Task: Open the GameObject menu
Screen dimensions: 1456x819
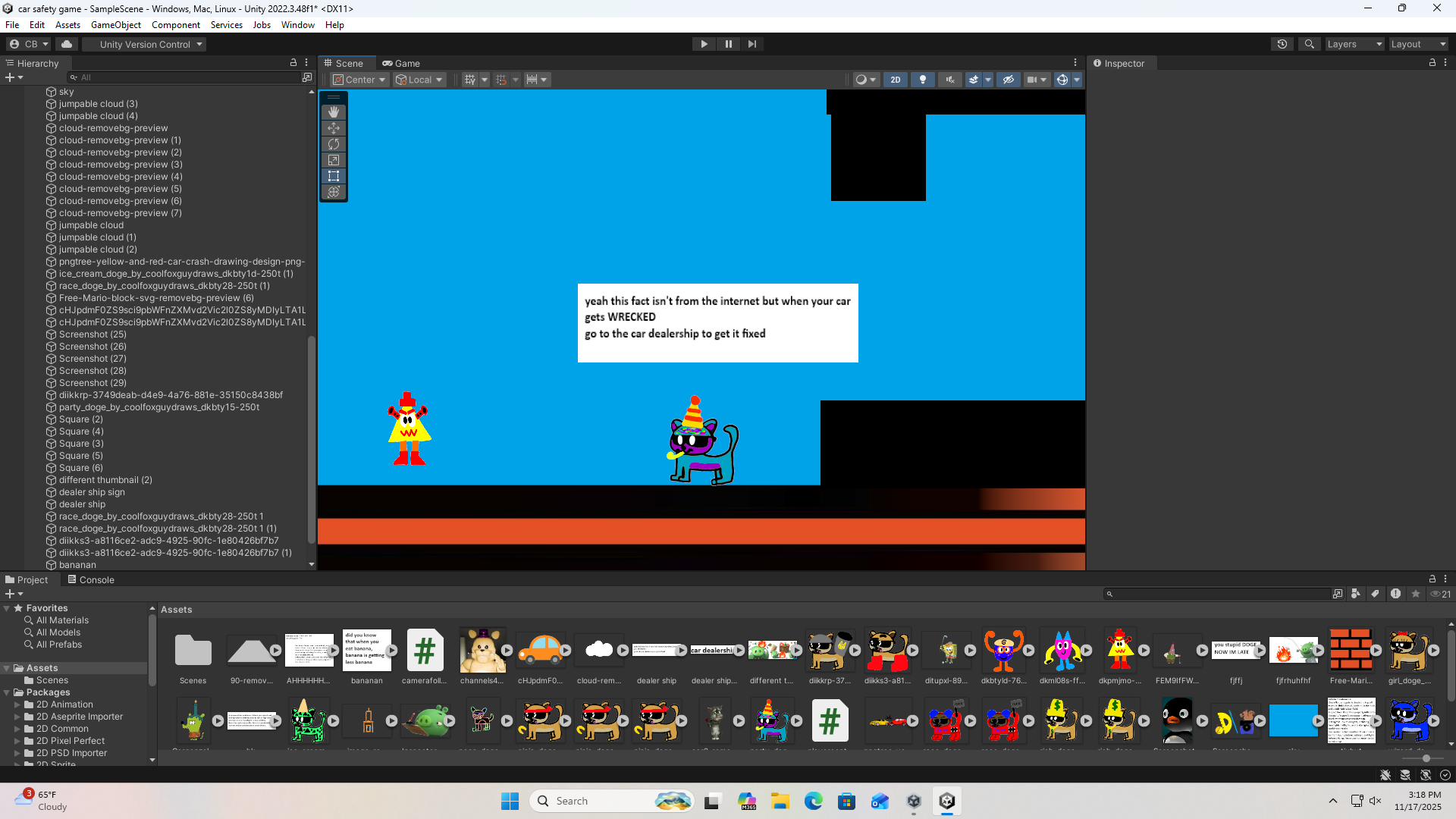Action: point(115,25)
